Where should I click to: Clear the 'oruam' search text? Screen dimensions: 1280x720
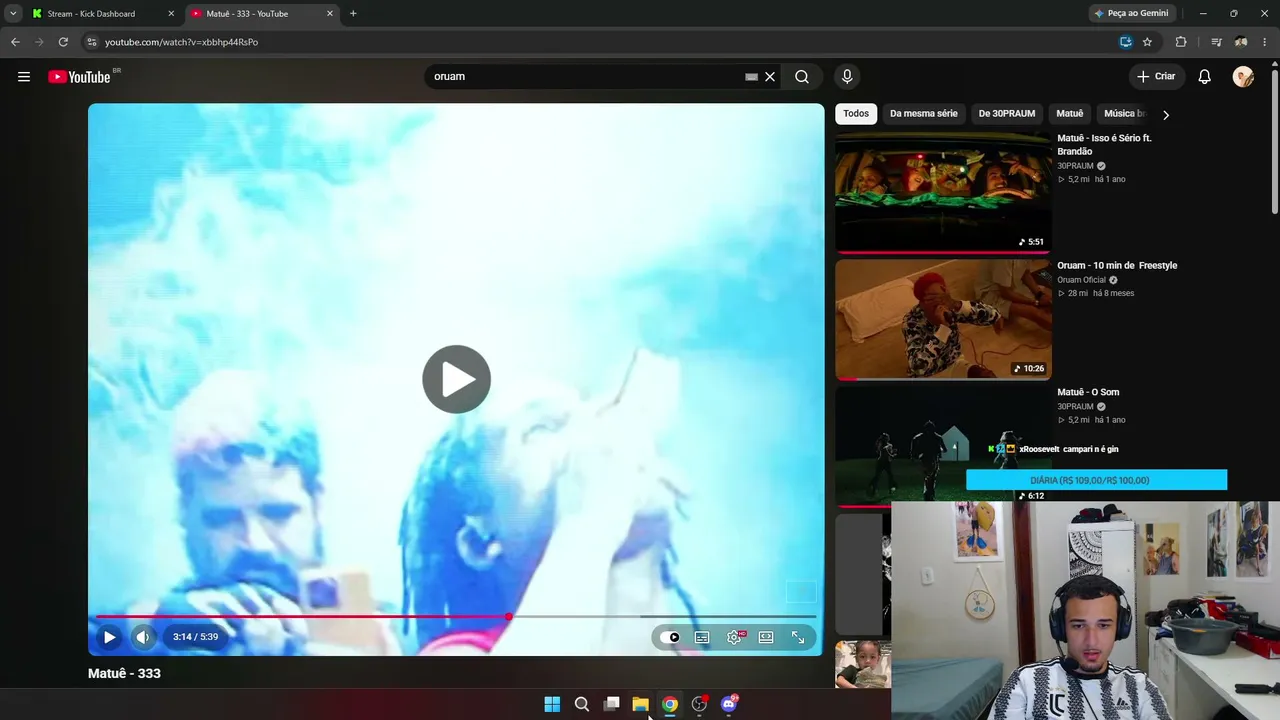click(x=770, y=77)
